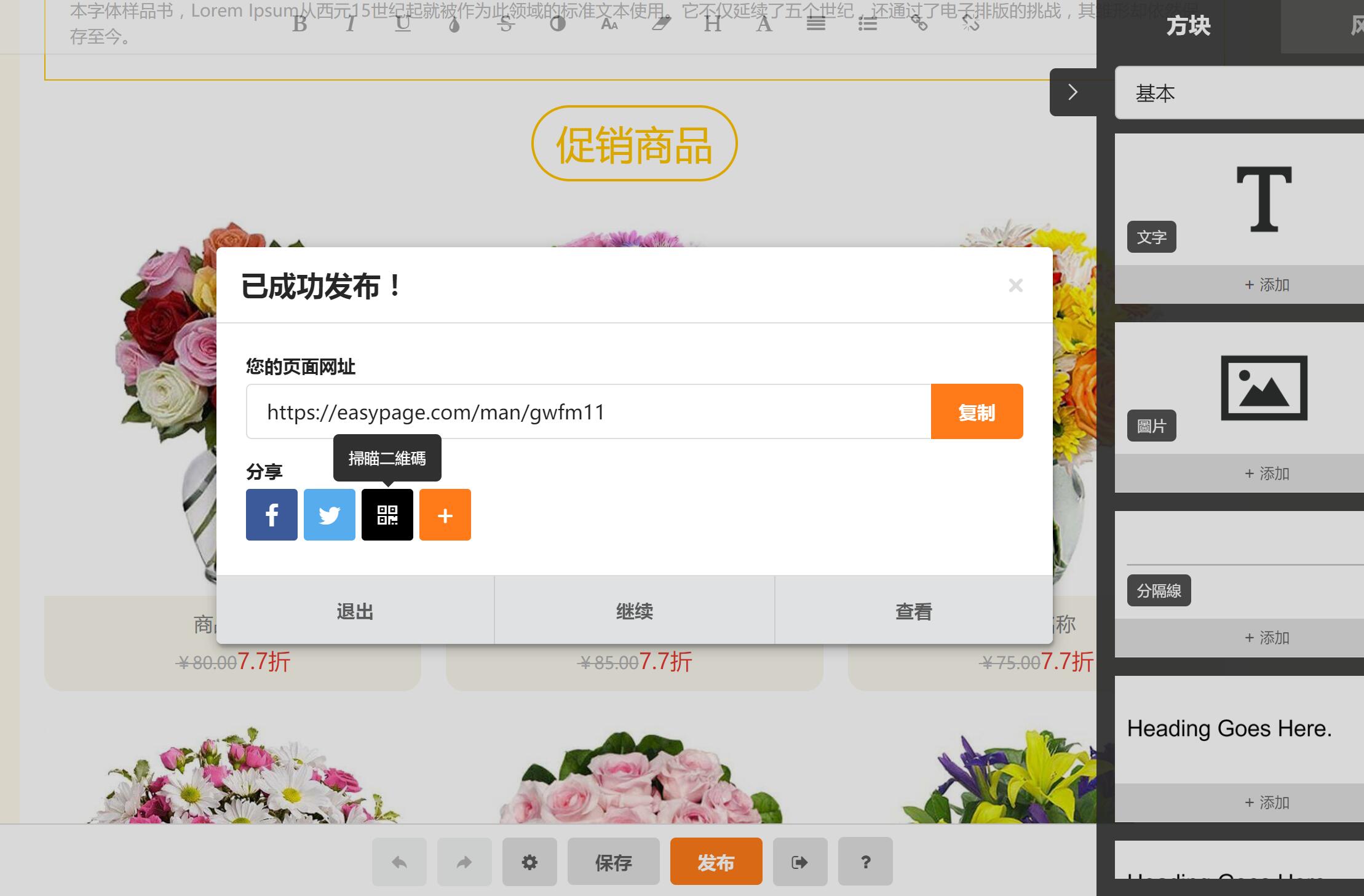
Task: Click the orange 发布 button
Action: pos(716,862)
